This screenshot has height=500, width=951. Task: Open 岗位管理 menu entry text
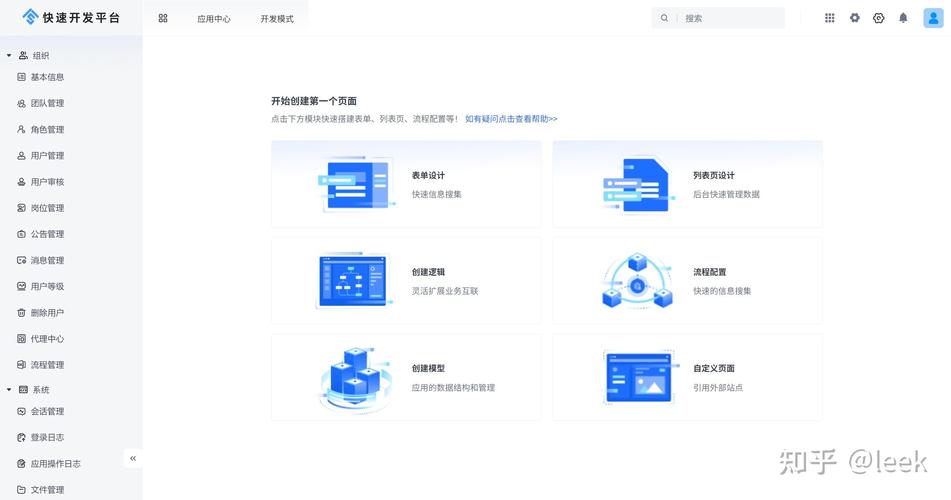[47, 208]
